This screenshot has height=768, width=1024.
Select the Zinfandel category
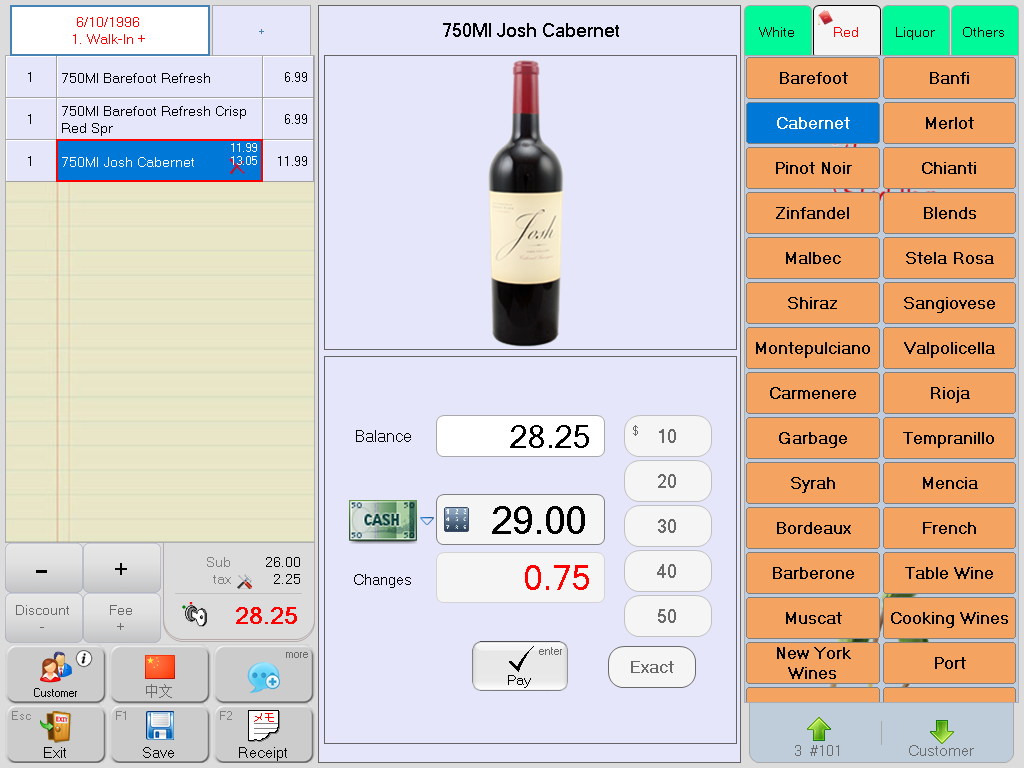coord(813,213)
